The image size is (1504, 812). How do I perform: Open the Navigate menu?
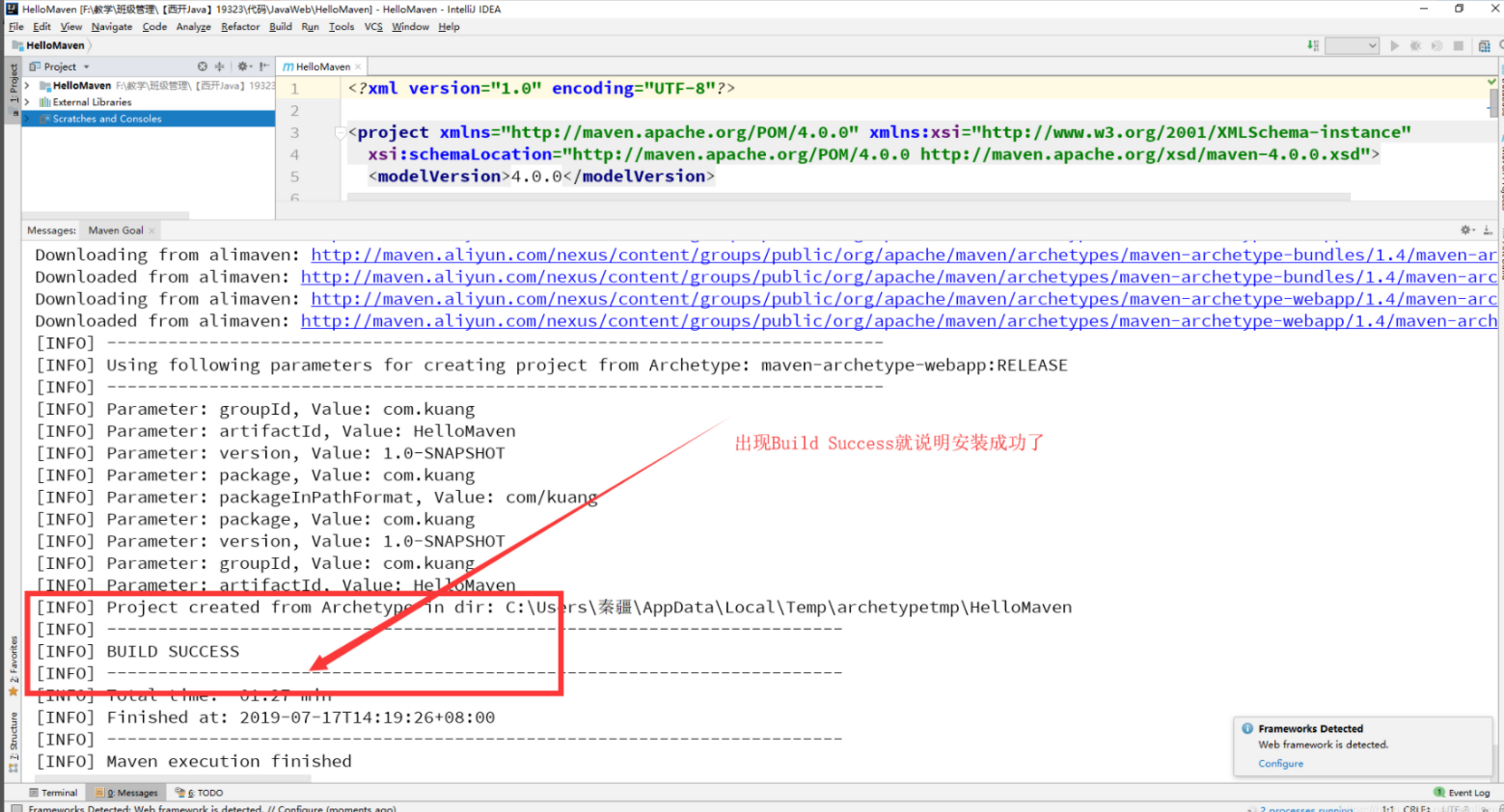point(112,27)
